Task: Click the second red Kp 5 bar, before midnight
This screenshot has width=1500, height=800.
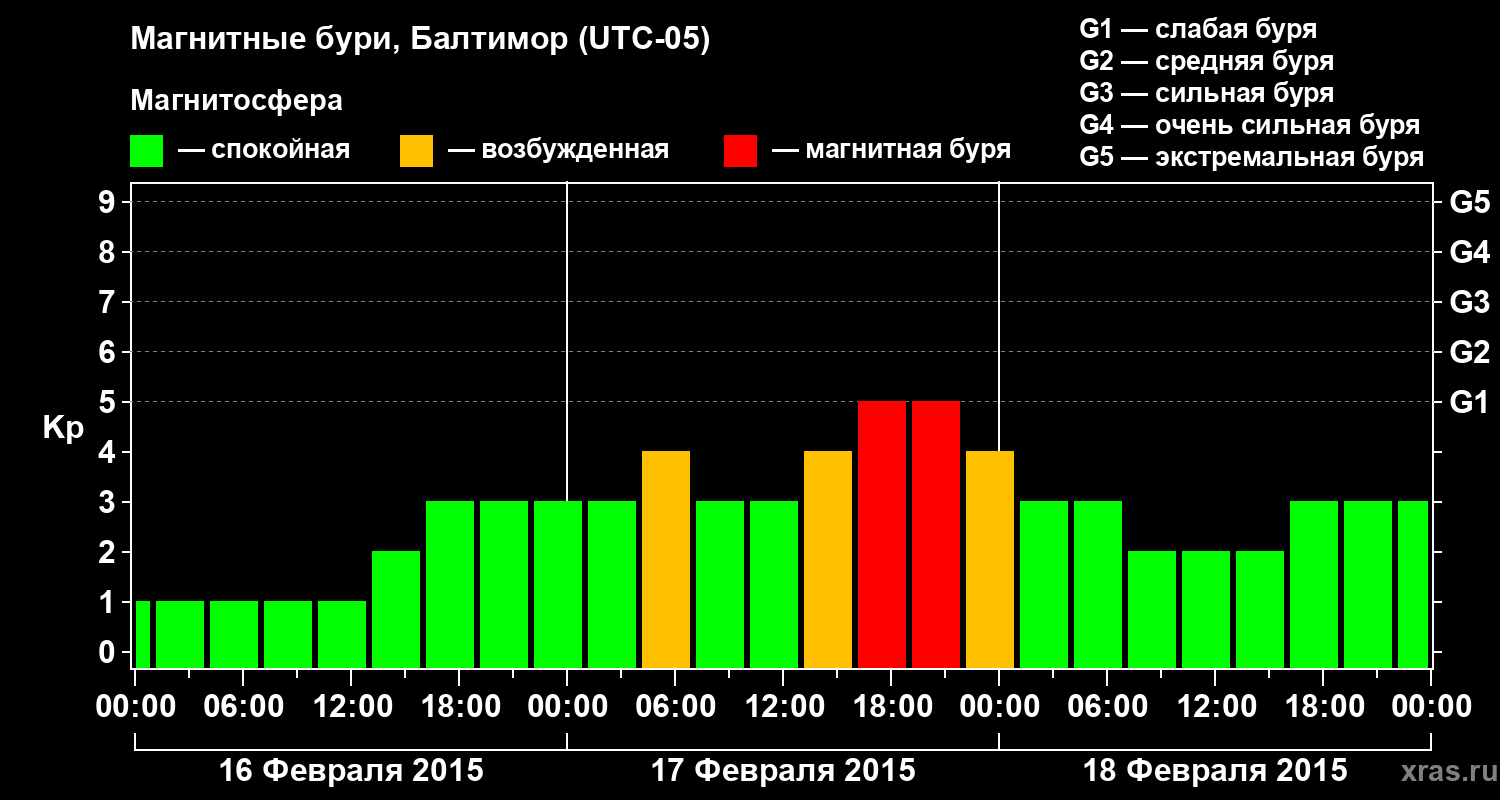Action: tap(936, 534)
